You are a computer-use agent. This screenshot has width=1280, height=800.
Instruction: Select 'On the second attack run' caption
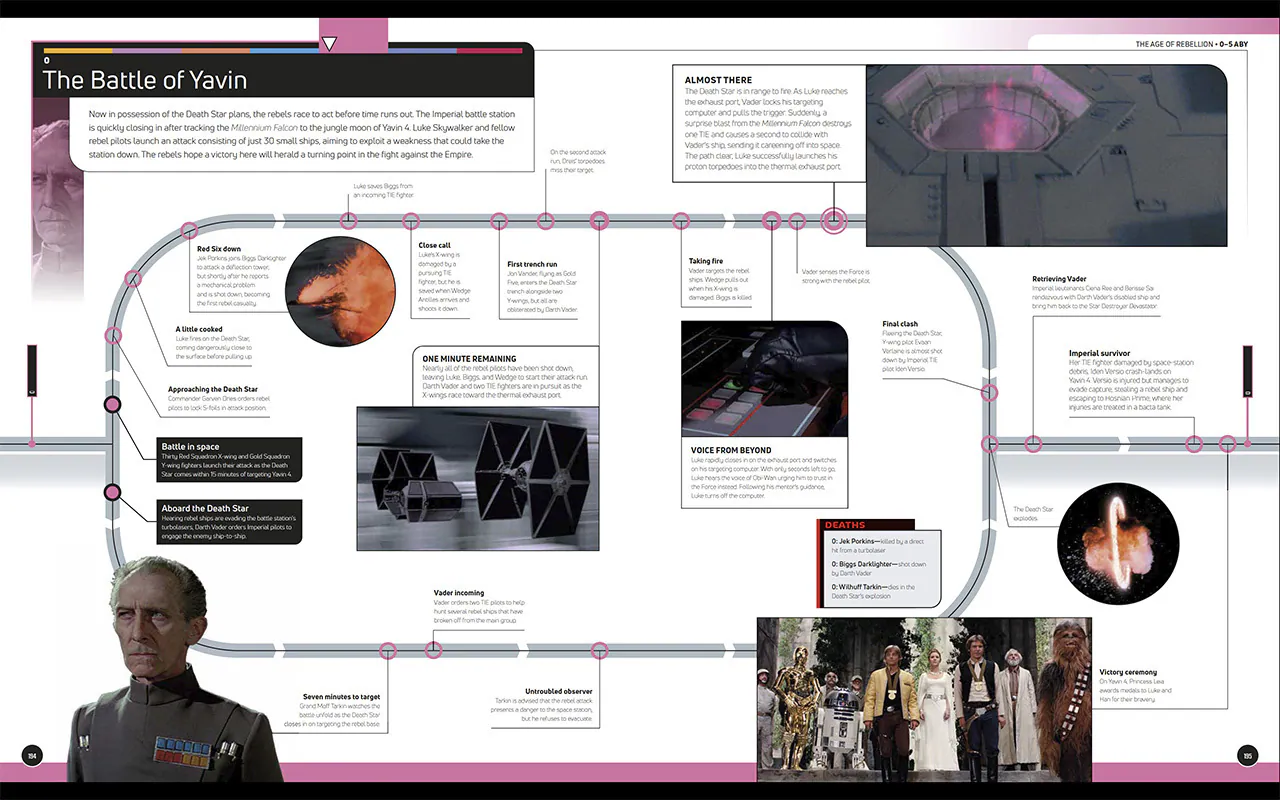(x=577, y=161)
